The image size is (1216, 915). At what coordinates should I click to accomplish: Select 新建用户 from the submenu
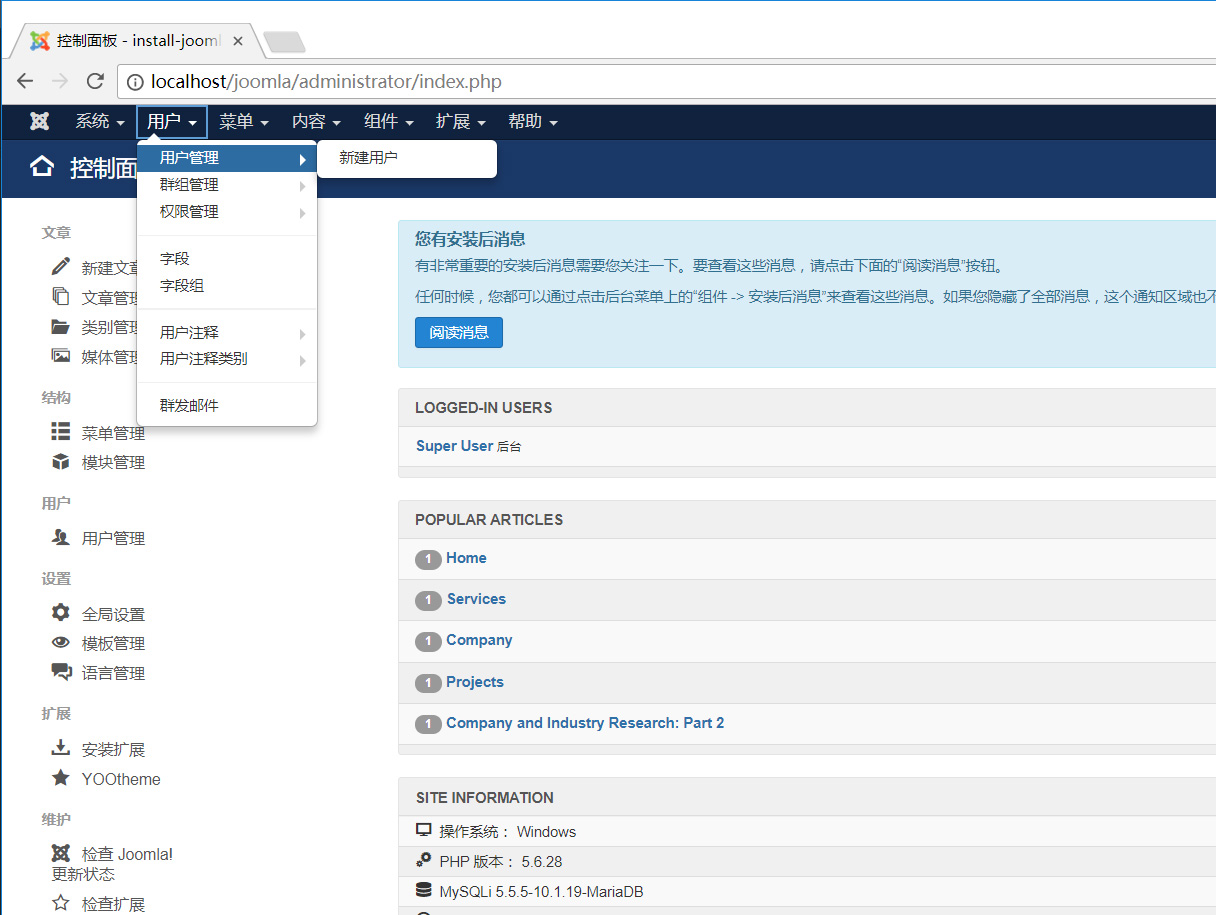368,158
